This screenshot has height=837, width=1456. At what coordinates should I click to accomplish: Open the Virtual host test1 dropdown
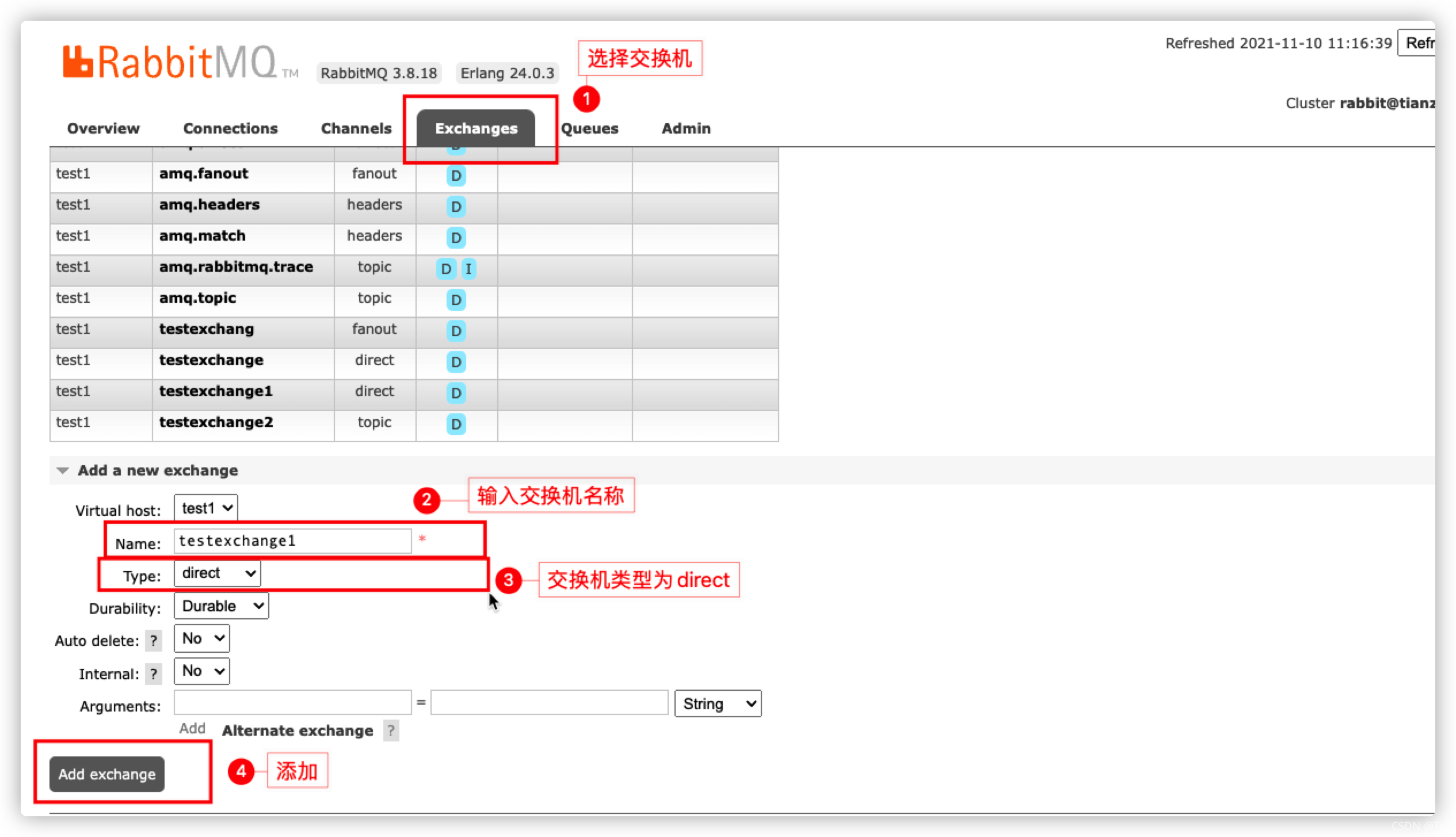(x=206, y=508)
